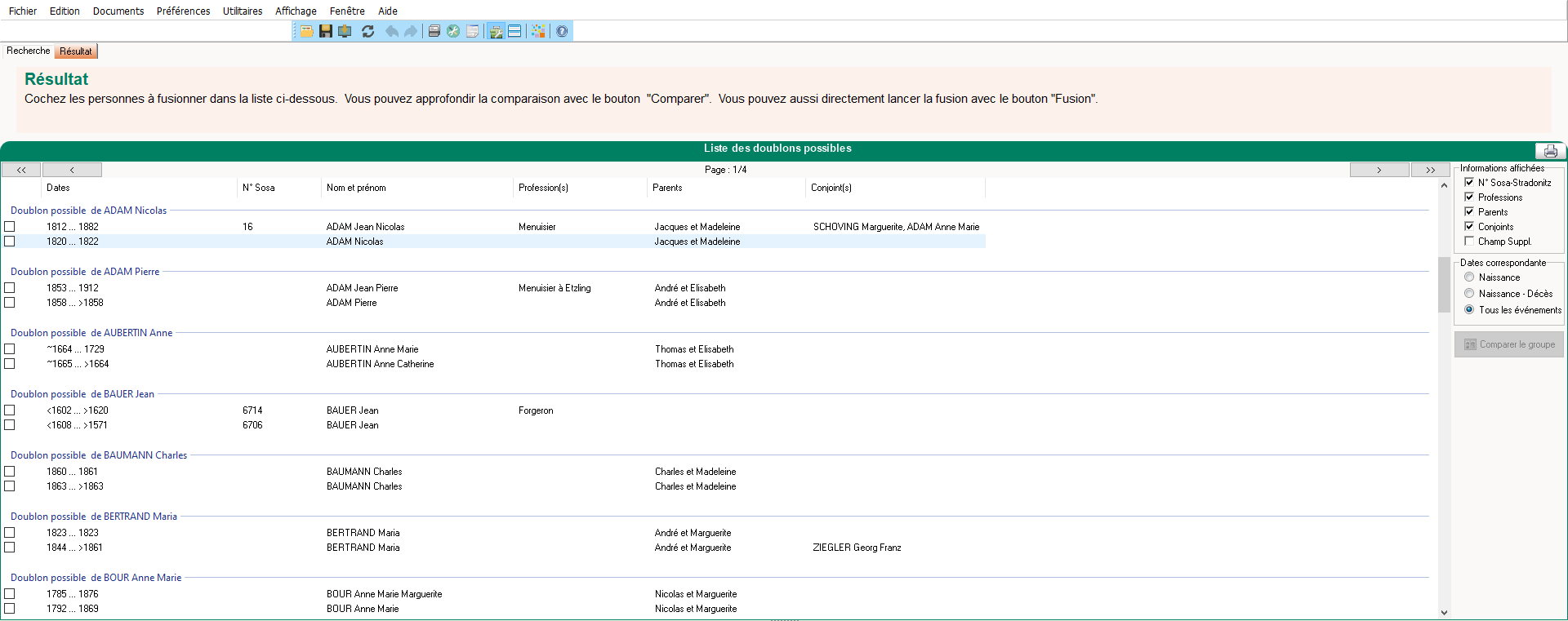Click 'Menuisier à Etzling' profession cell

555,288
